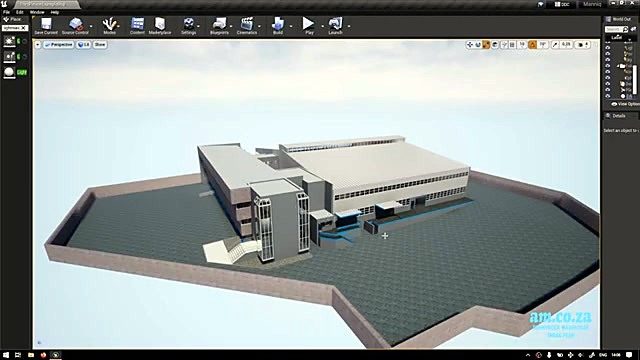Screen dimensions: 640x360
Task: Click the Label column header in outliner
Action: coord(616,37)
